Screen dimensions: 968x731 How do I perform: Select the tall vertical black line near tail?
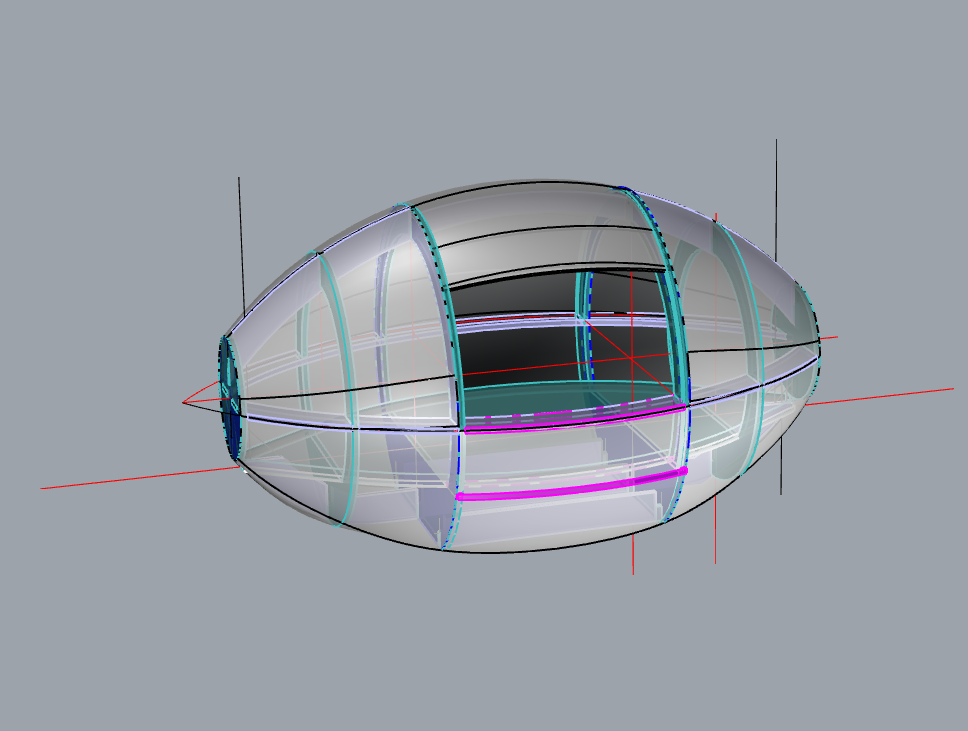pyautogui.click(x=777, y=200)
